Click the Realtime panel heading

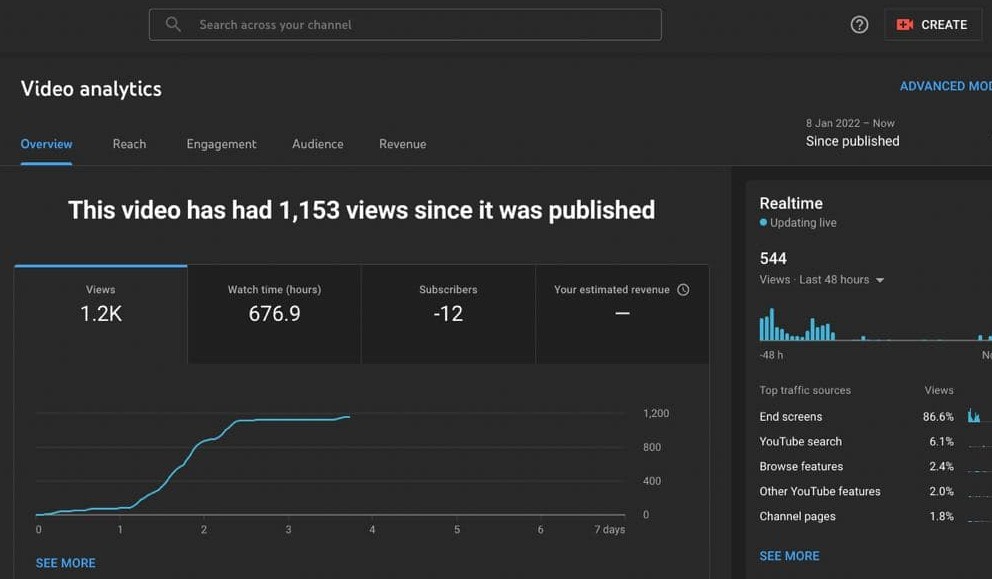click(791, 203)
